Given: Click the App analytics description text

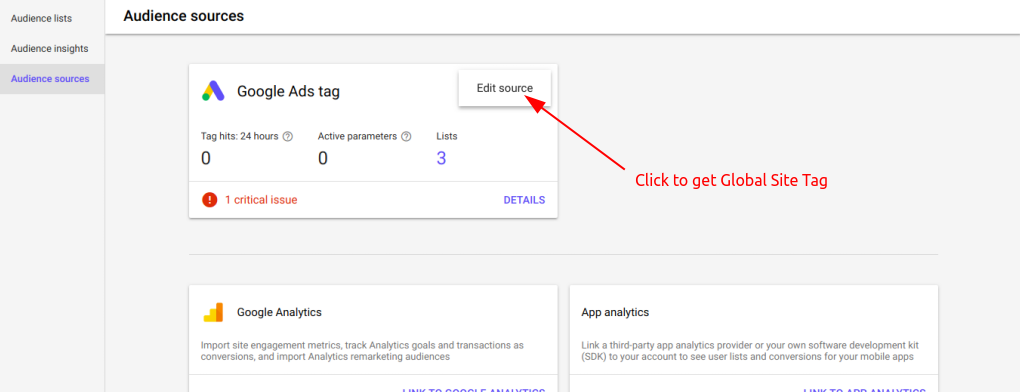Looking at the screenshot, I should tap(749, 351).
